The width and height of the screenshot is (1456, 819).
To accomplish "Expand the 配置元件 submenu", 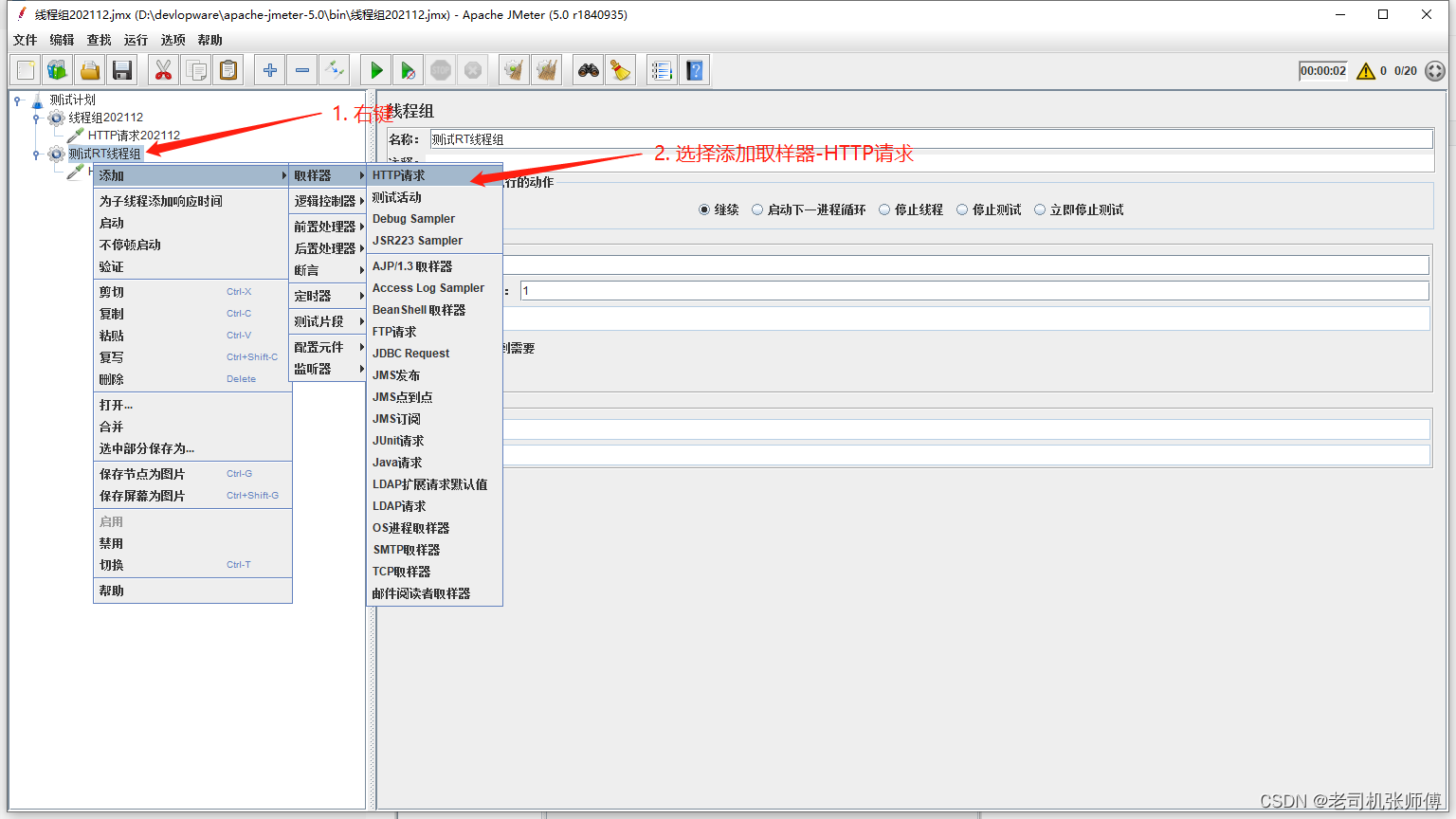I will pyautogui.click(x=328, y=347).
